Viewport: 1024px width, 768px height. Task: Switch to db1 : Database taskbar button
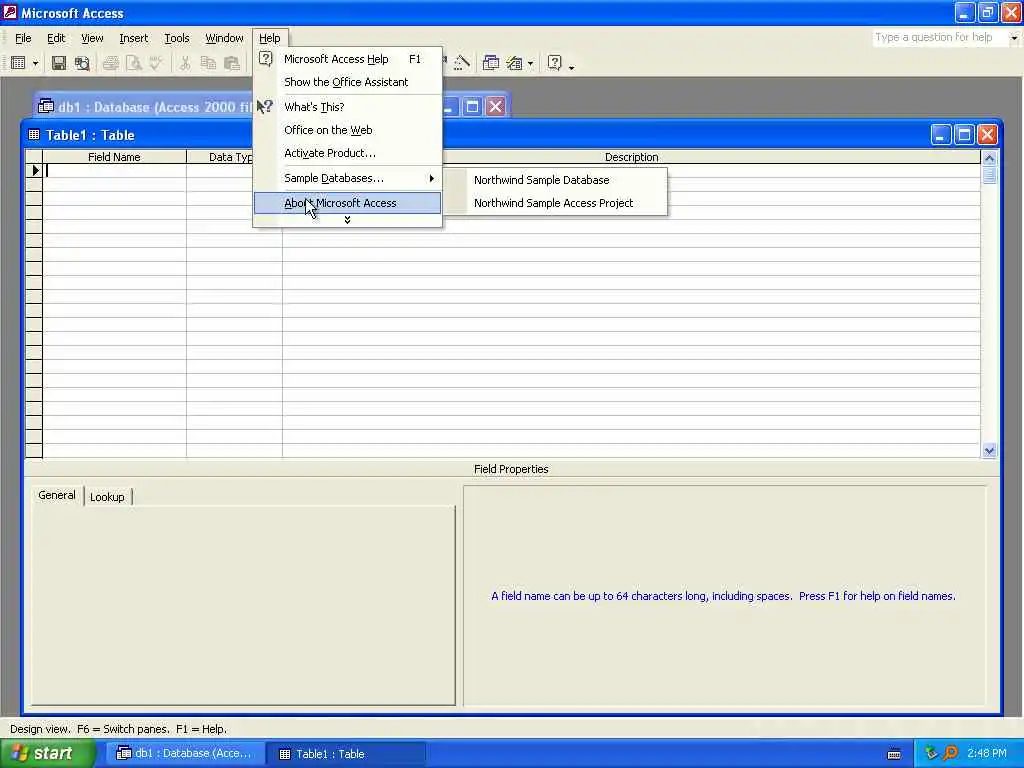185,753
